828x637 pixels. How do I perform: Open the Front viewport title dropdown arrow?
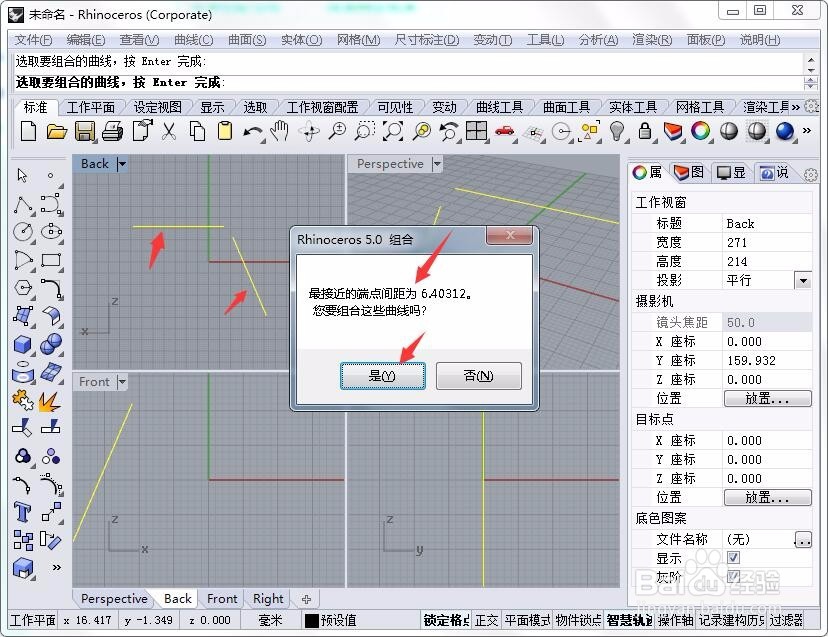(x=122, y=381)
